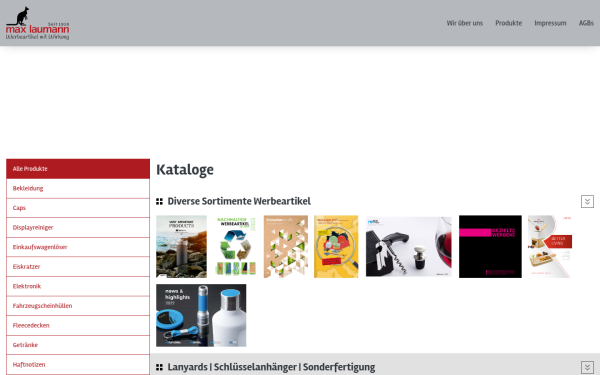This screenshot has width=600, height=375.
Task: Open the Nachhaltige Werbeartikel catalog cover
Action: [x=235, y=246]
